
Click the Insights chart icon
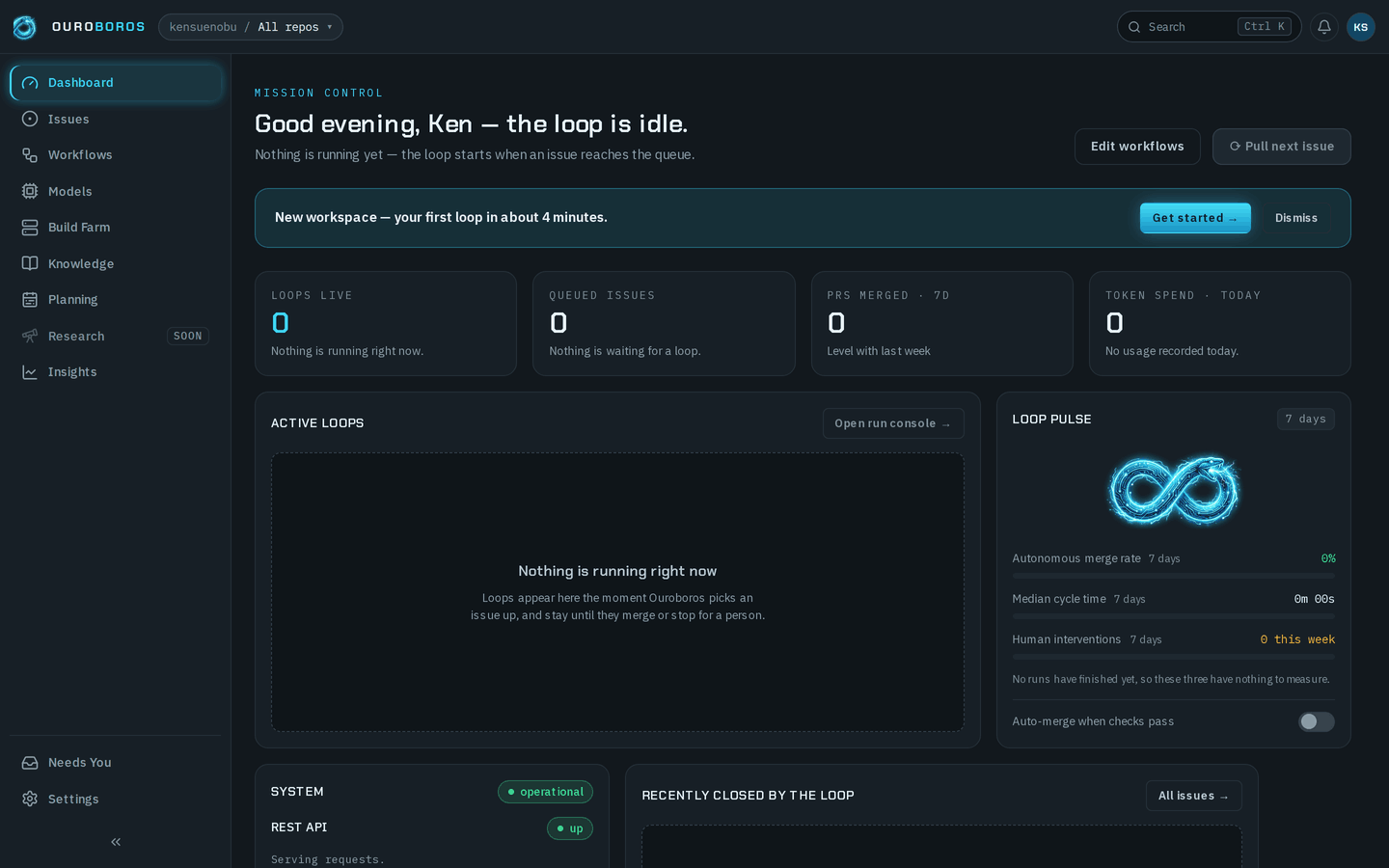(x=30, y=372)
